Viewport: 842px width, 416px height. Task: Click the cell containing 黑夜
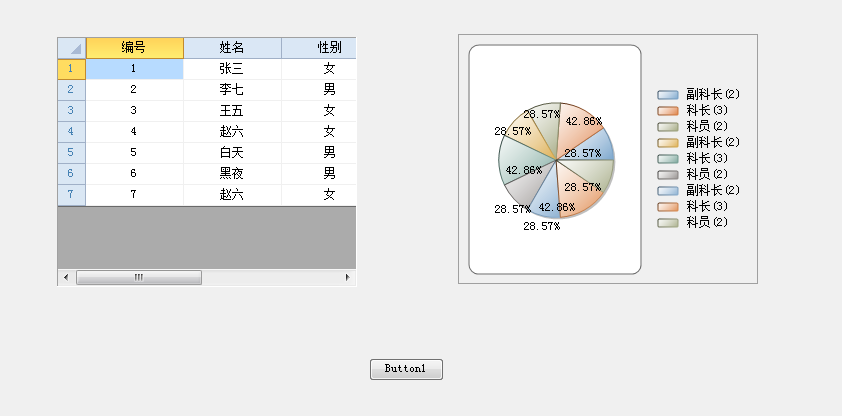(233, 174)
